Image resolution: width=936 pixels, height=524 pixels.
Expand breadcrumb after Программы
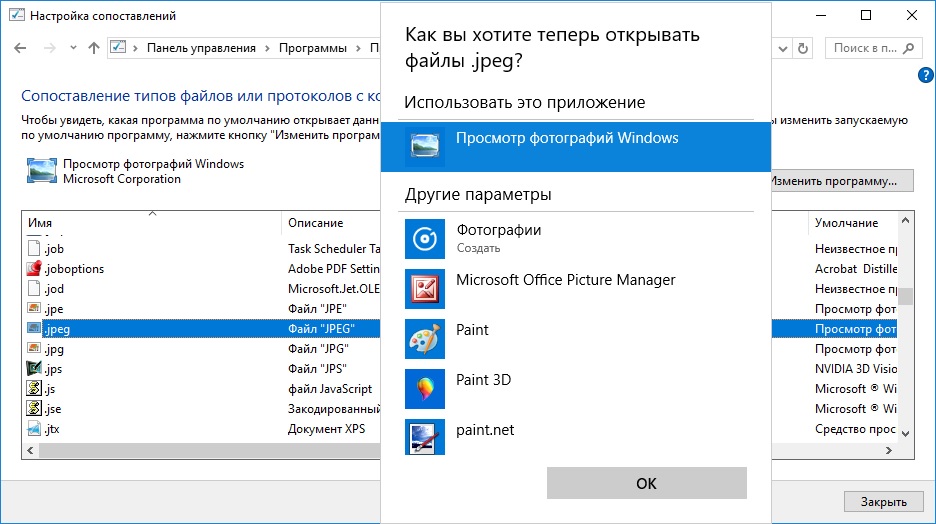[358, 48]
